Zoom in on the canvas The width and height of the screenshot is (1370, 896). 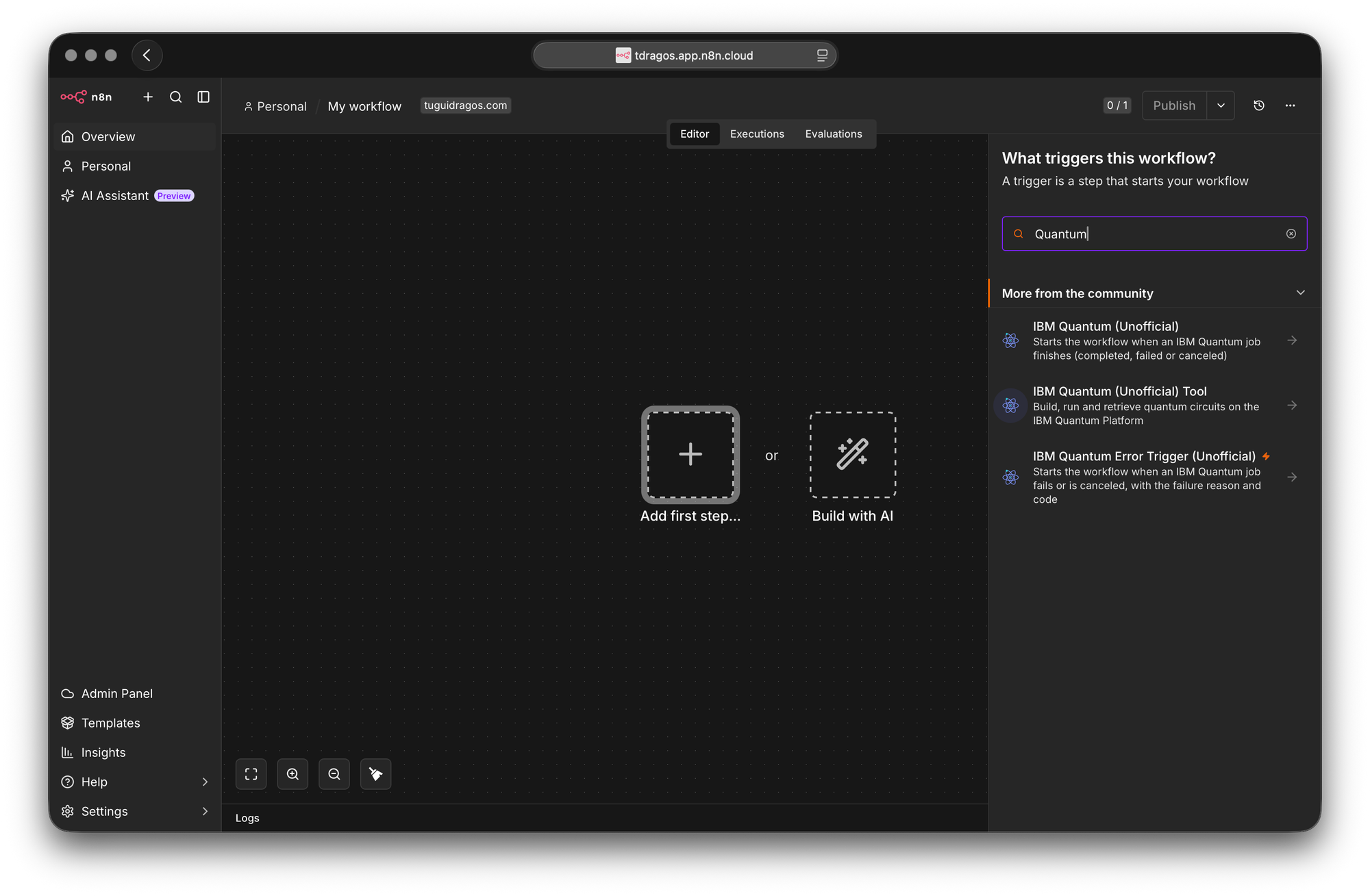coord(292,774)
